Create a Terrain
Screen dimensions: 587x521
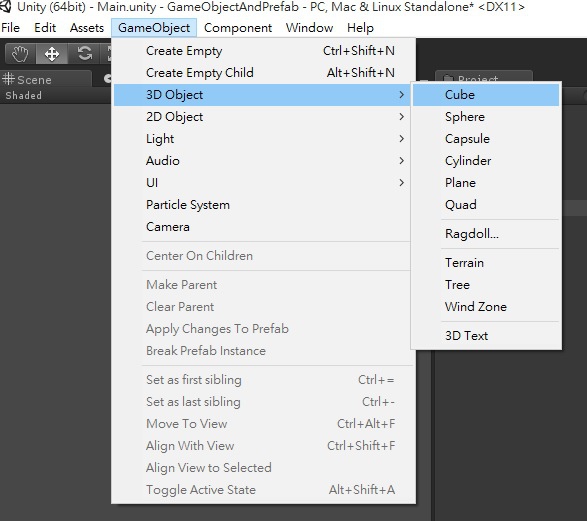[486, 263]
